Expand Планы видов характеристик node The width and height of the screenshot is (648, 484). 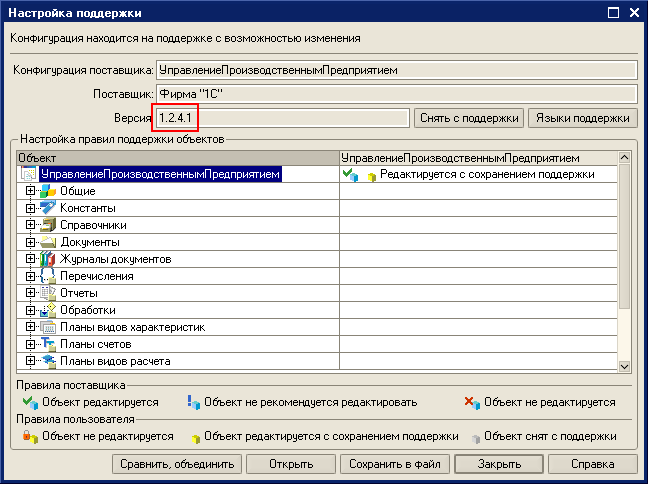point(30,327)
